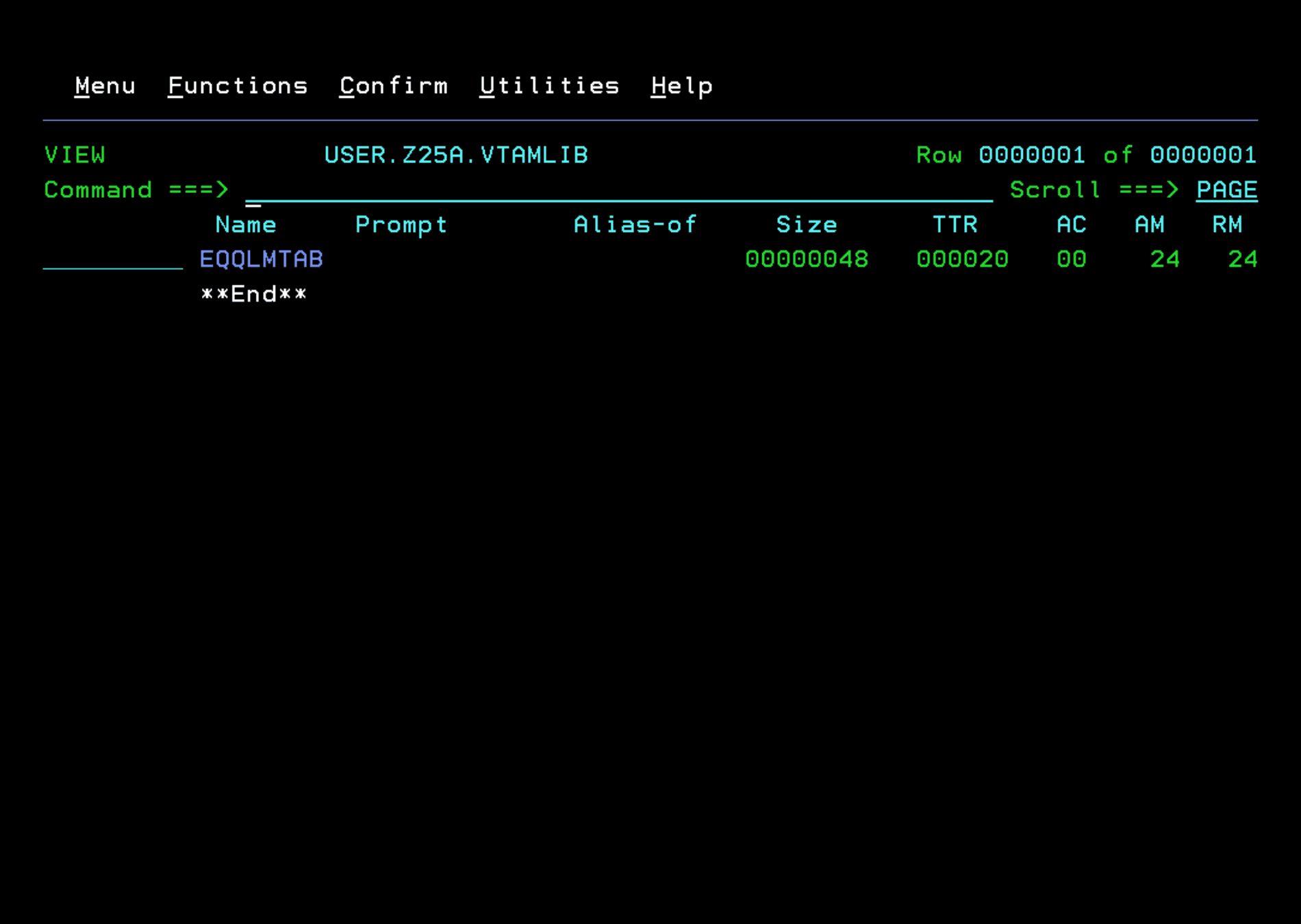The width and height of the screenshot is (1301, 924).
Task: Click the Size column header
Action: pyautogui.click(x=807, y=224)
